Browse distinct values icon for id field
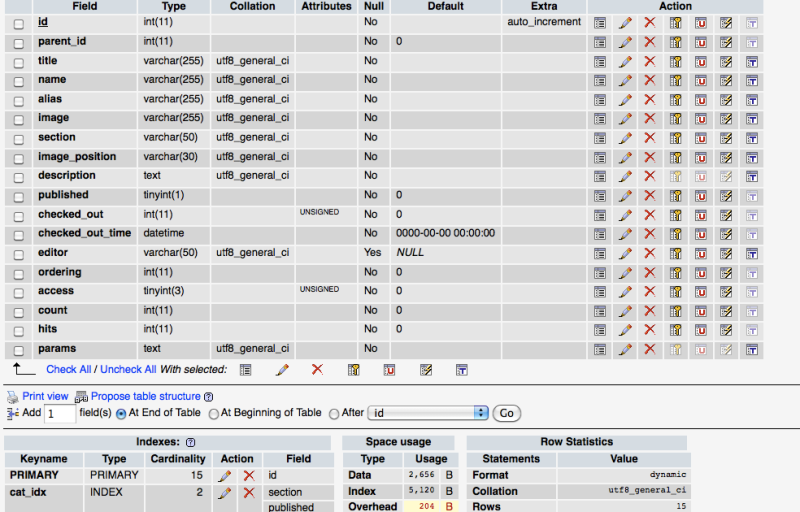800x512 pixels. [600, 22]
